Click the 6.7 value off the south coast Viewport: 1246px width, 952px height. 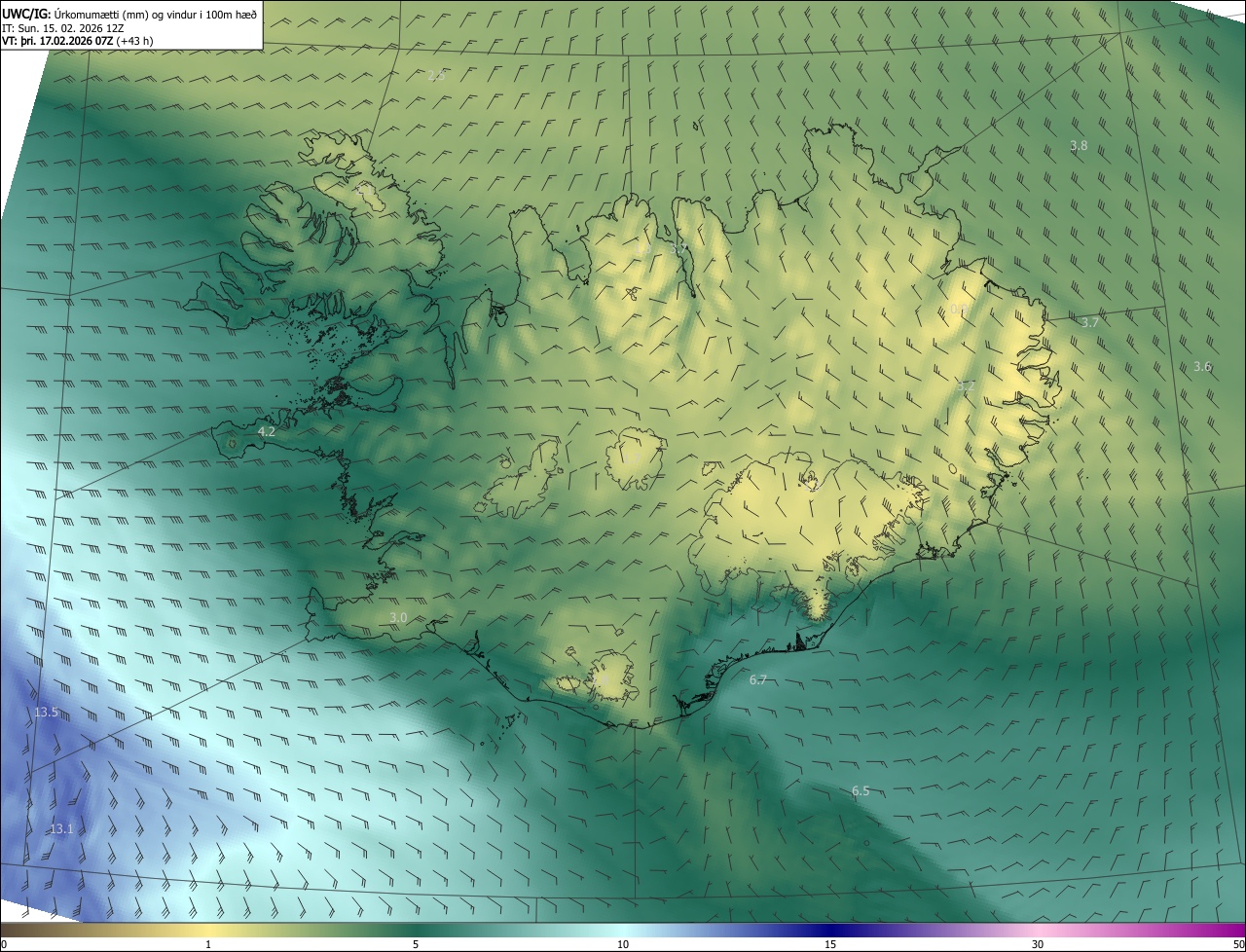758,679
